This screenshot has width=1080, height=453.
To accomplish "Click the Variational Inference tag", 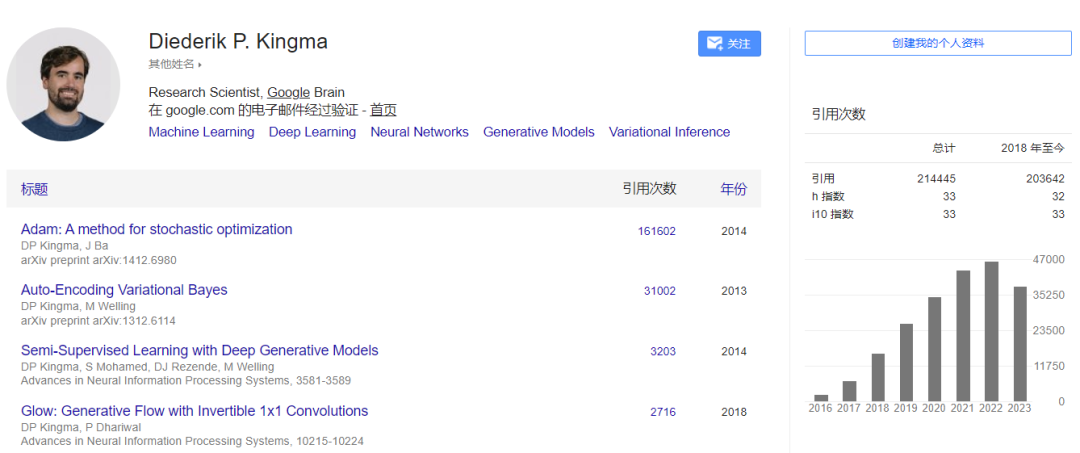I will pyautogui.click(x=669, y=132).
